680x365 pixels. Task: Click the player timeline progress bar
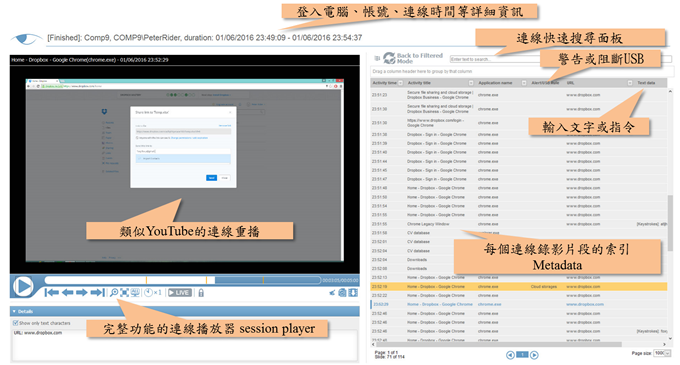183,280
